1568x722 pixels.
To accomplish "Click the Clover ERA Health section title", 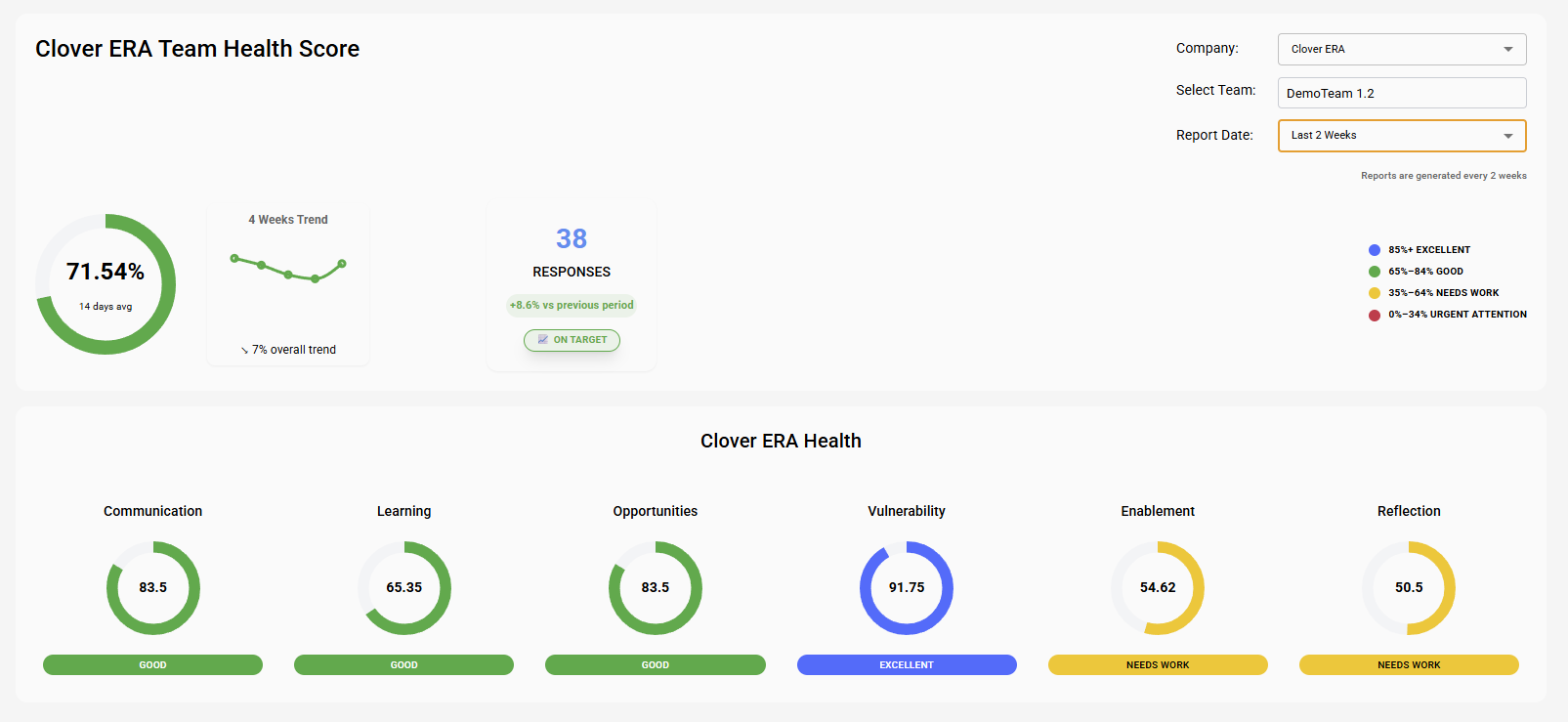I will [781, 441].
